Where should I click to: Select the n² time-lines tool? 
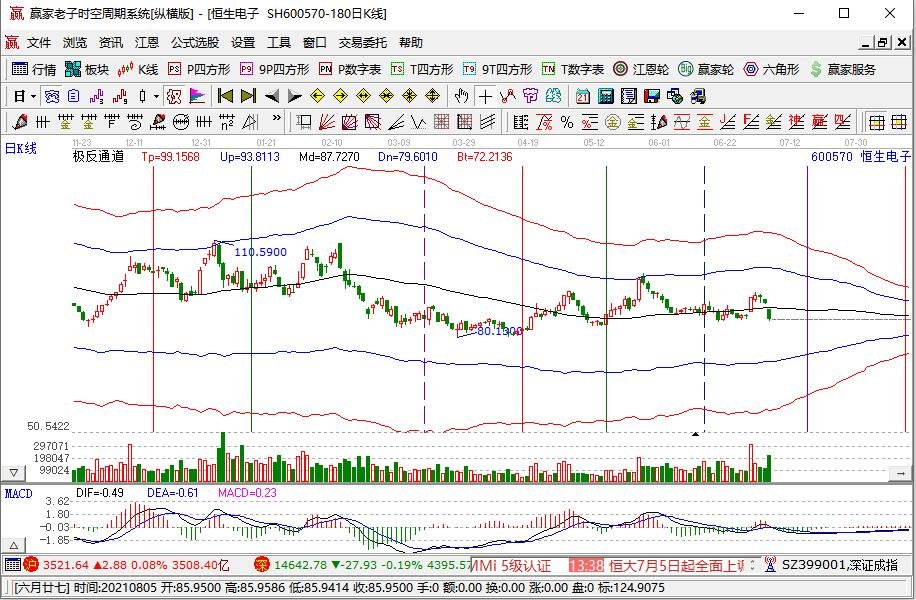227,122
